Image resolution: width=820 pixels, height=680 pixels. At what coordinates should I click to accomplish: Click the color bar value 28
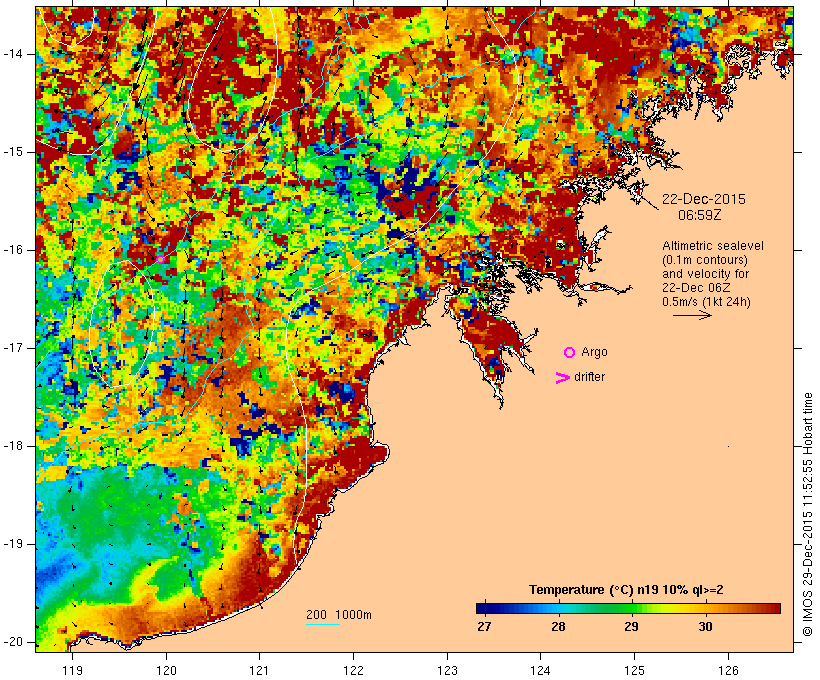558,626
